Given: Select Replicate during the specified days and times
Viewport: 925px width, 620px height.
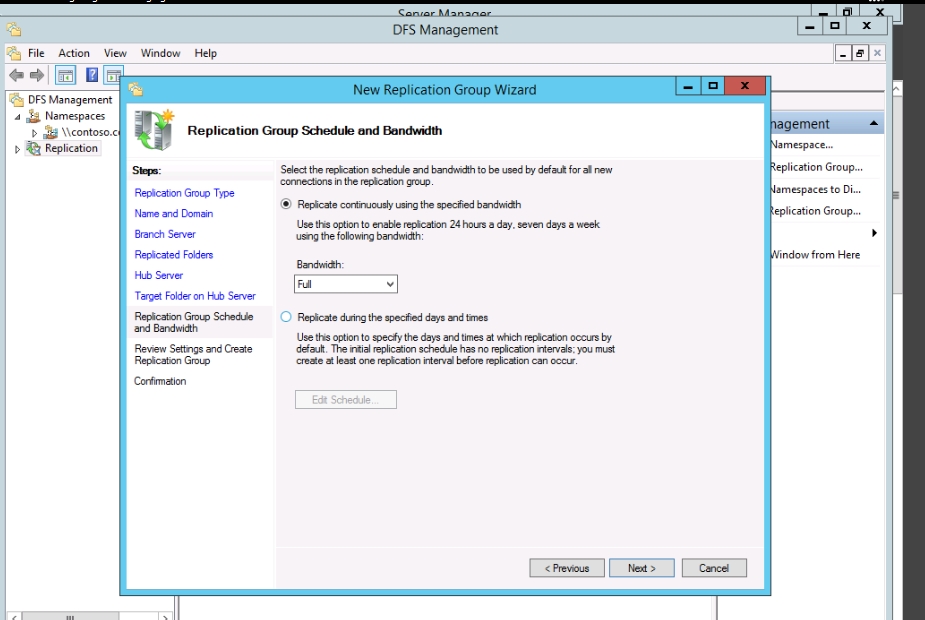Looking at the screenshot, I should pyautogui.click(x=287, y=317).
